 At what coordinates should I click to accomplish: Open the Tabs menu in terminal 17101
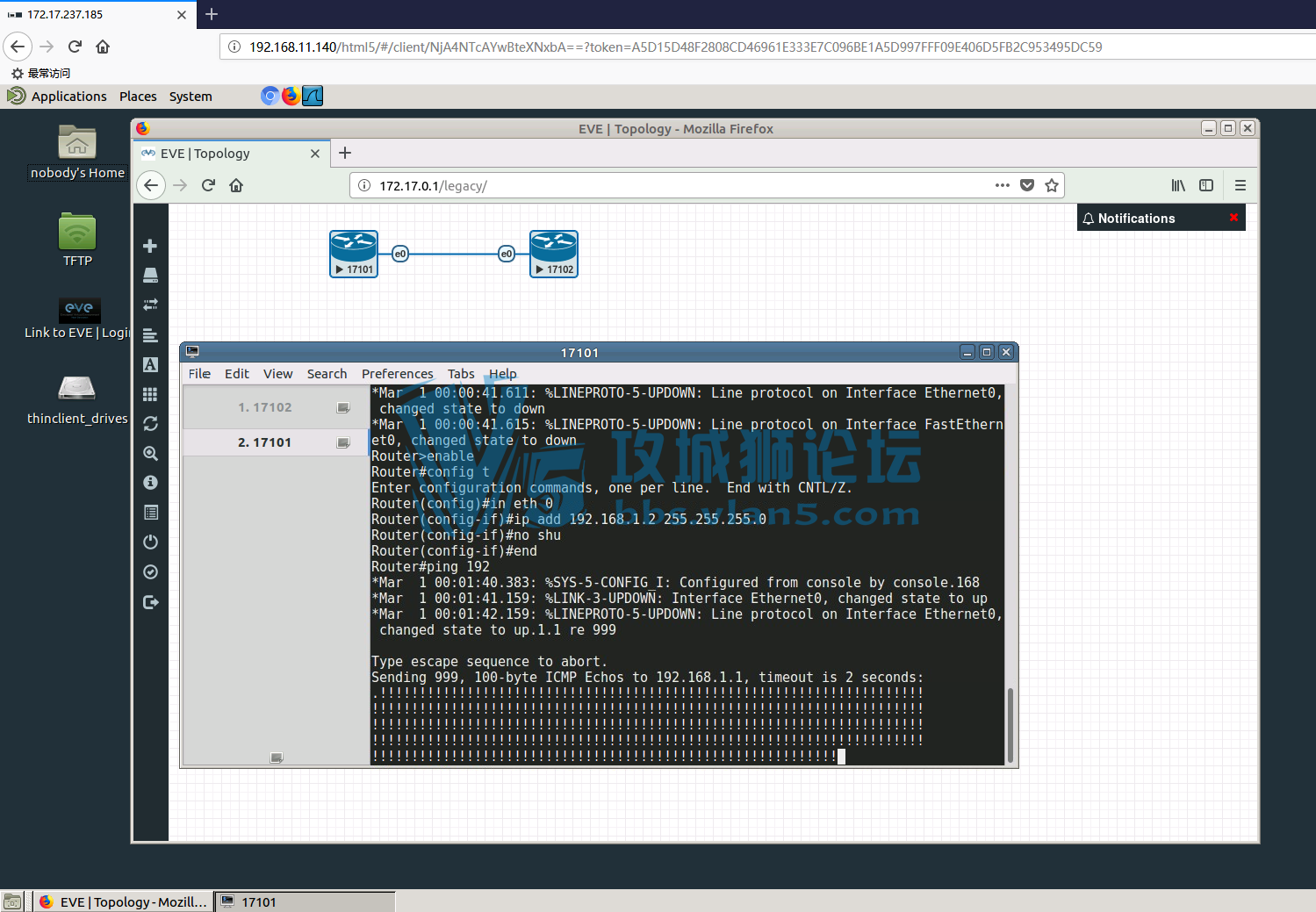[461, 374]
